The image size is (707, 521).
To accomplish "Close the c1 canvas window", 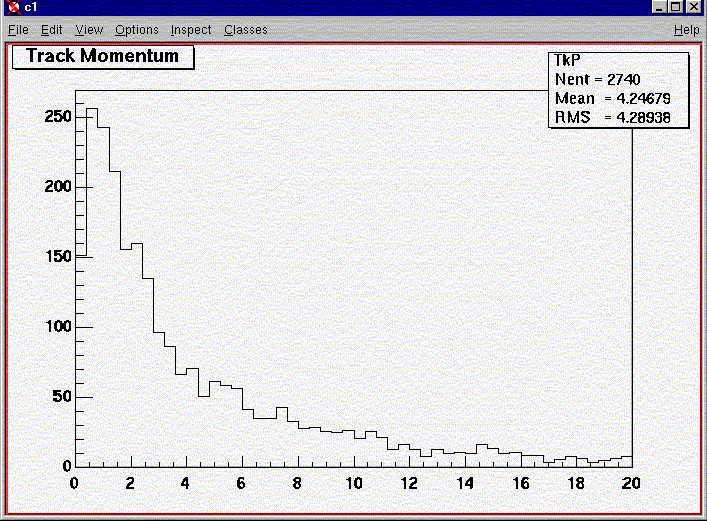I will point(694,8).
